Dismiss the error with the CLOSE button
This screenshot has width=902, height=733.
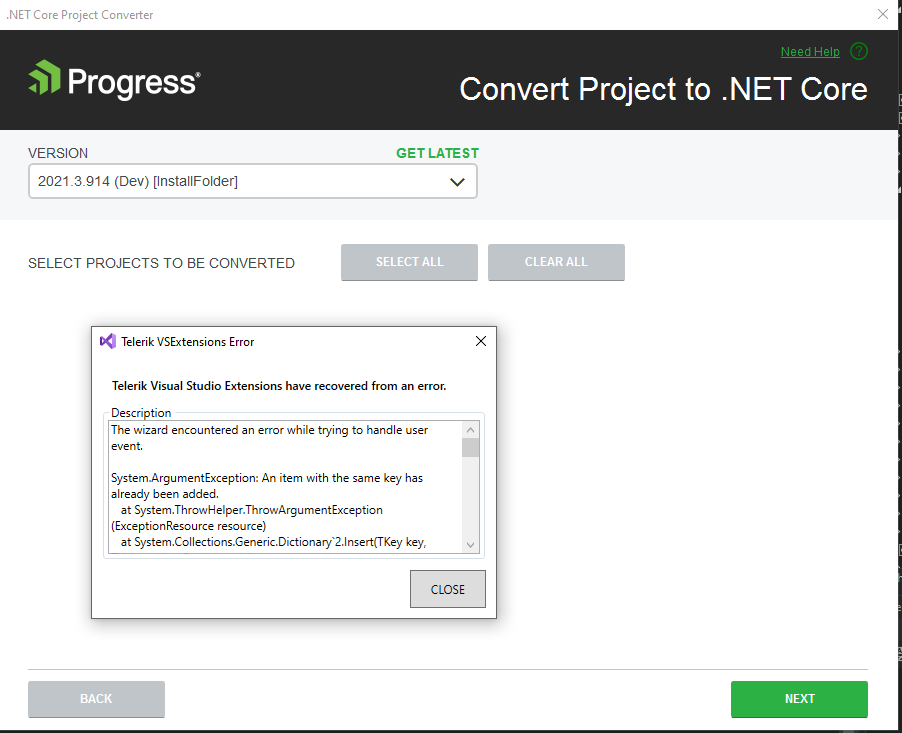(447, 589)
